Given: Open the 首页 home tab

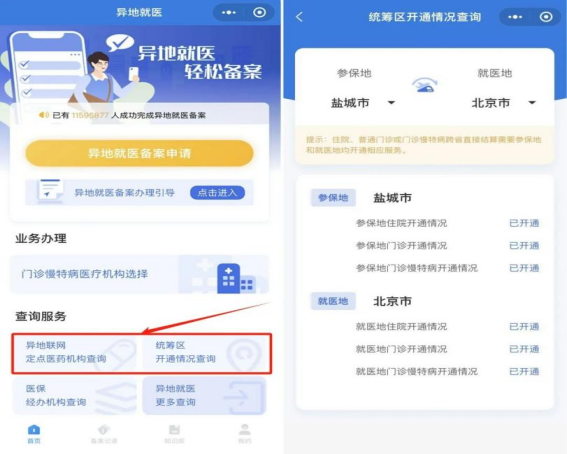Looking at the screenshot, I should 34,434.
